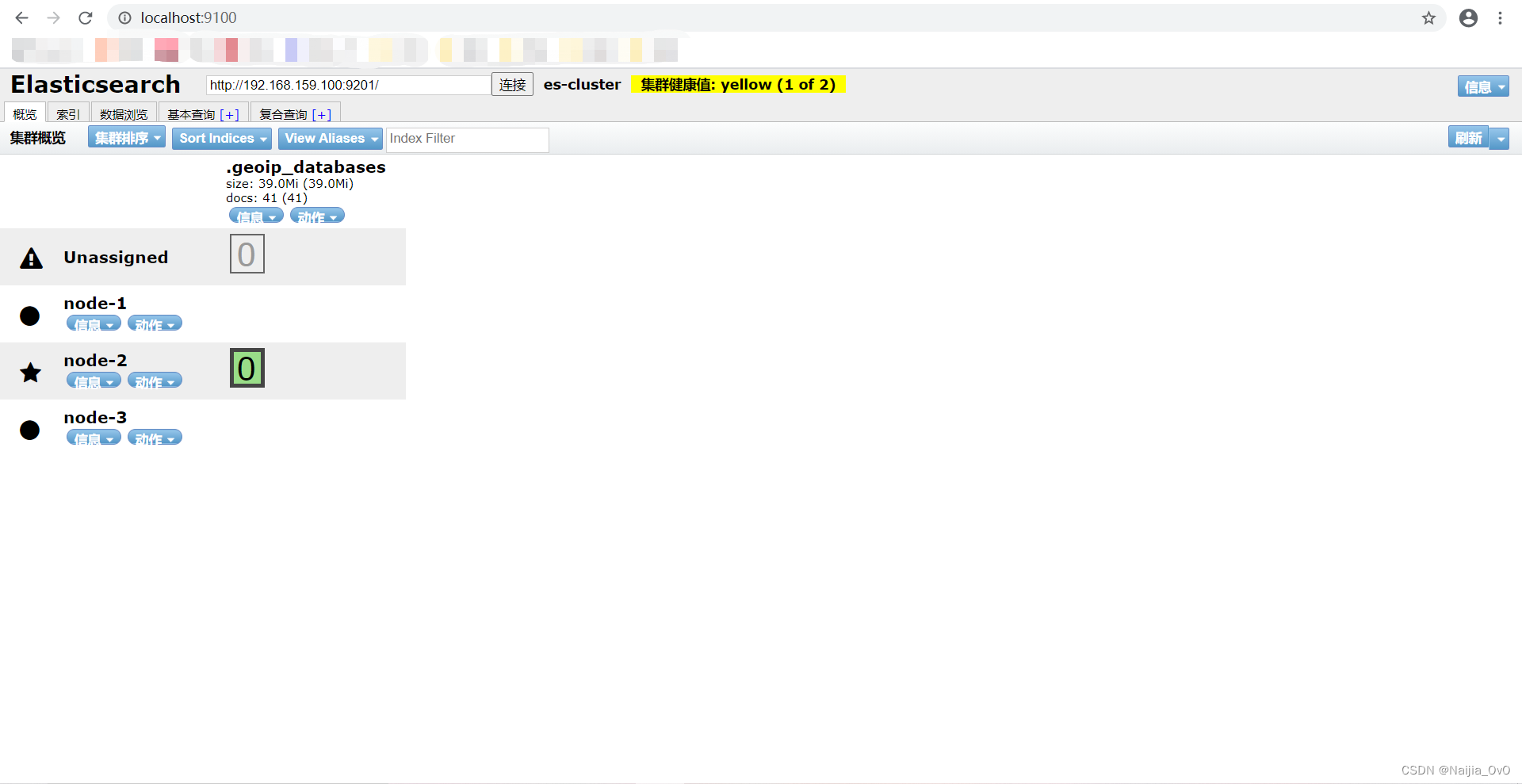Click the Unassigned row label
The image size is (1522, 784).
click(x=116, y=258)
